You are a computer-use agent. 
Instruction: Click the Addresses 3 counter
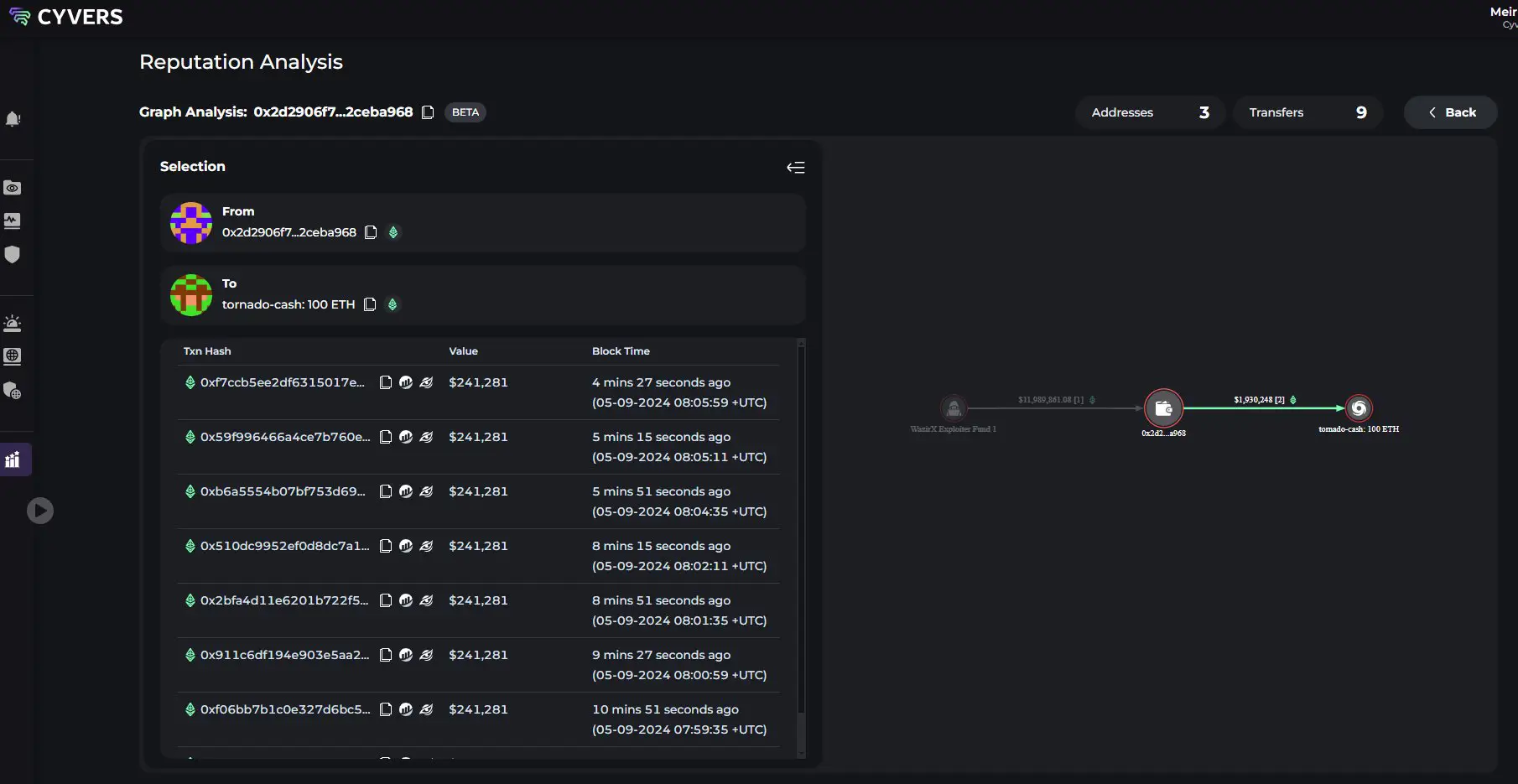1150,112
